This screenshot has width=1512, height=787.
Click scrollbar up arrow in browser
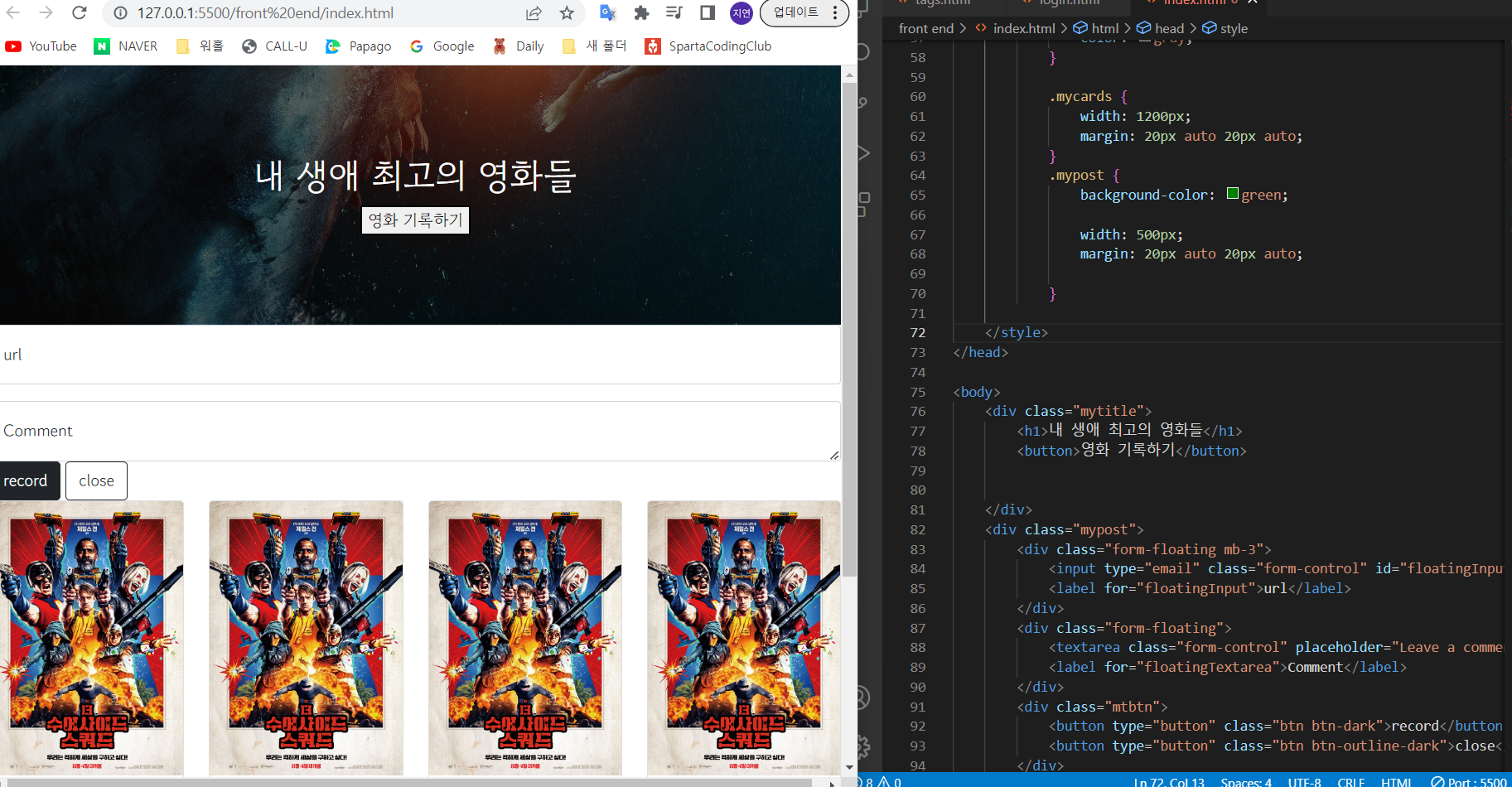849,75
